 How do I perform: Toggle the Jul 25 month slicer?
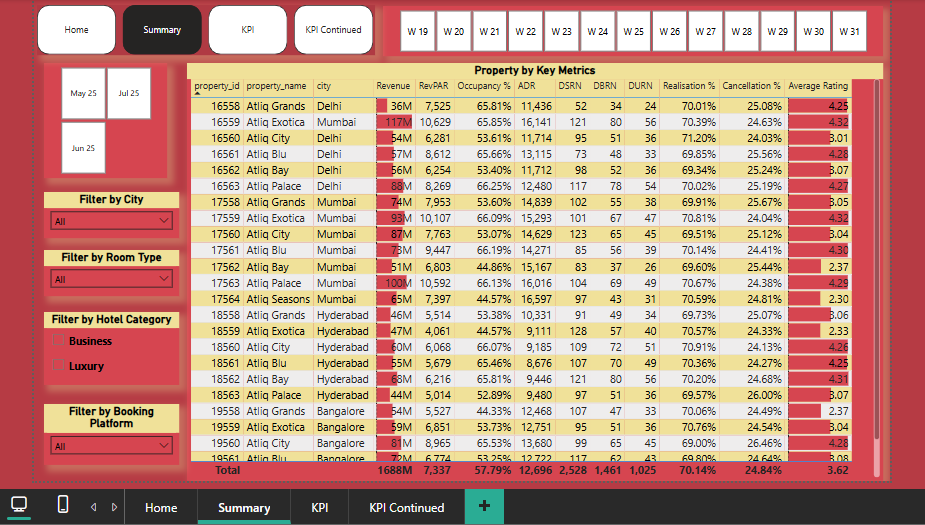point(129,93)
